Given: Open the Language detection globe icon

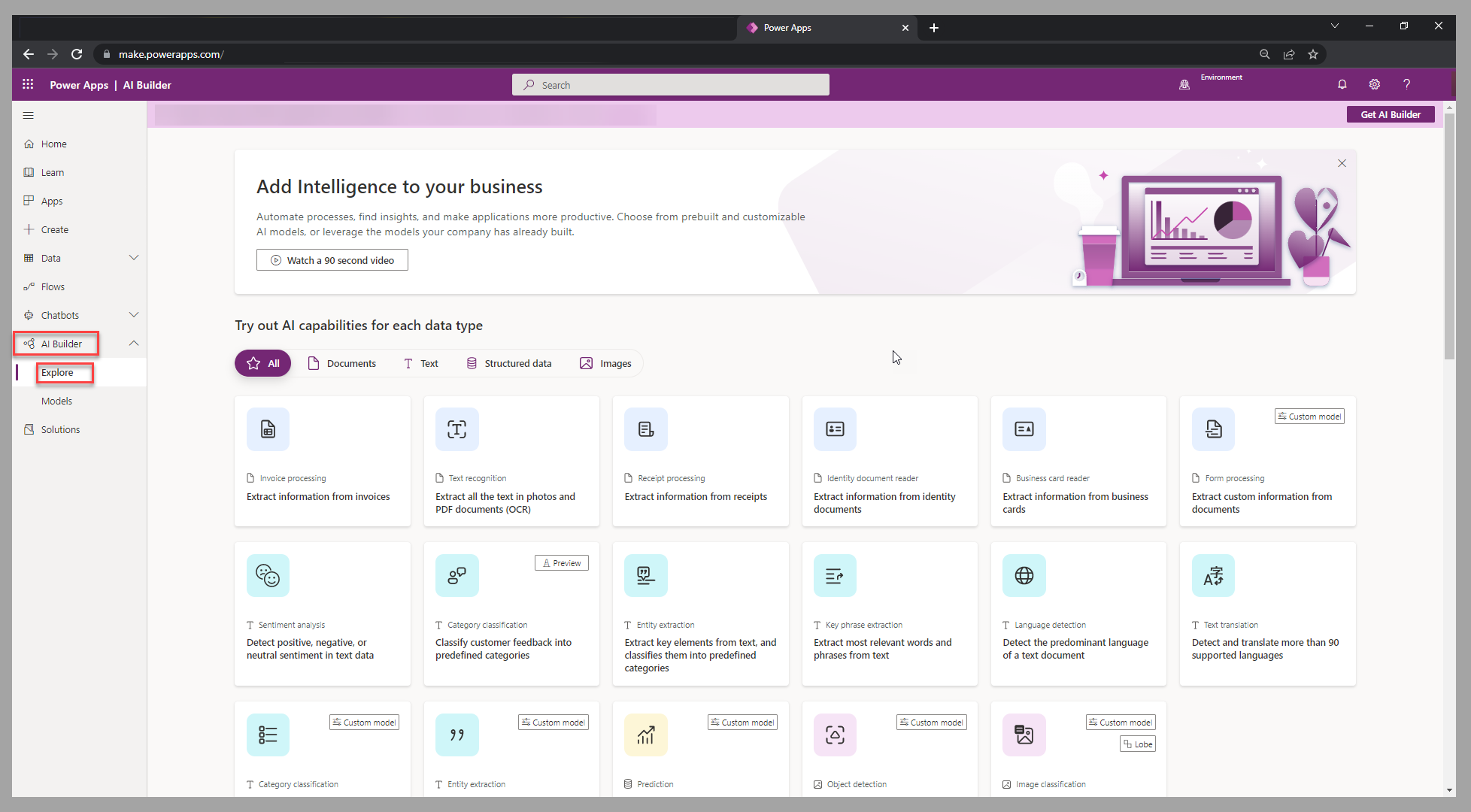Looking at the screenshot, I should (1024, 574).
